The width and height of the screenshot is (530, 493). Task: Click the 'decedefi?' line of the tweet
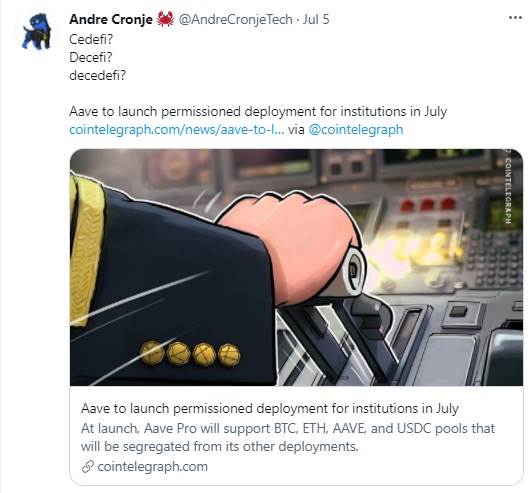[97, 75]
